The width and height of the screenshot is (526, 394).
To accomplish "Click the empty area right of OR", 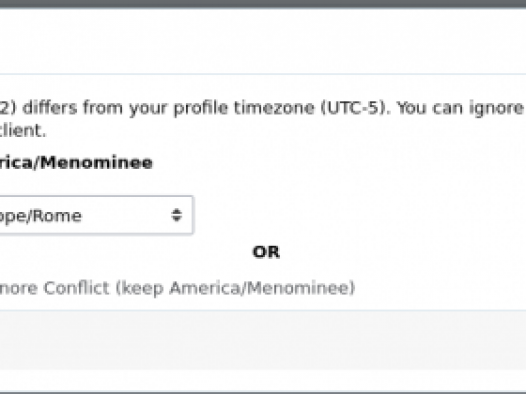I will click(403, 252).
